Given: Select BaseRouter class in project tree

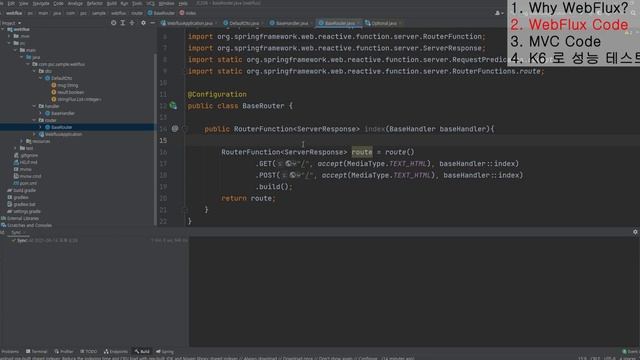Looking at the screenshot, I should pos(61,127).
